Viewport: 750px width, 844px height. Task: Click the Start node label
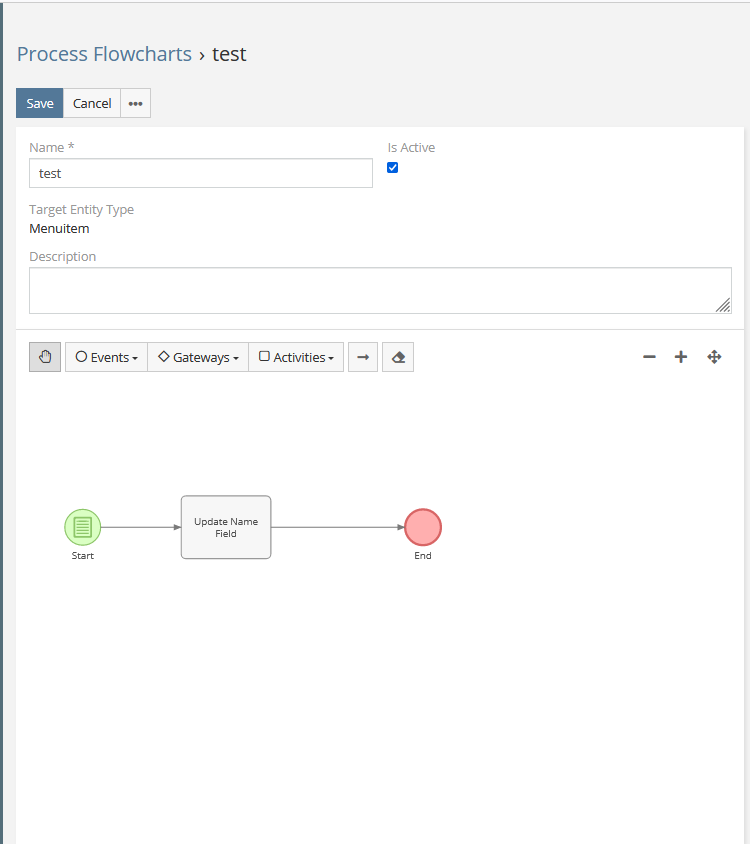82,555
